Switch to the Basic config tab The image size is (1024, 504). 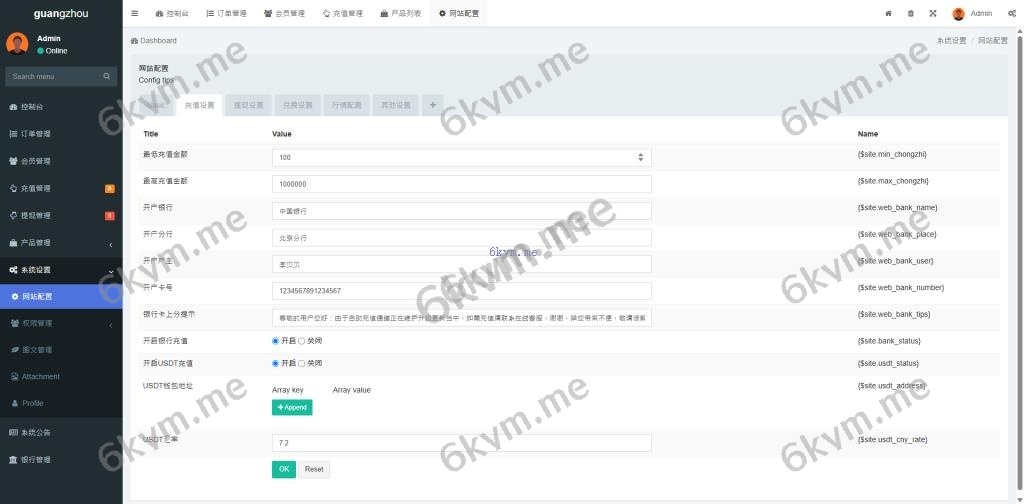coord(157,105)
